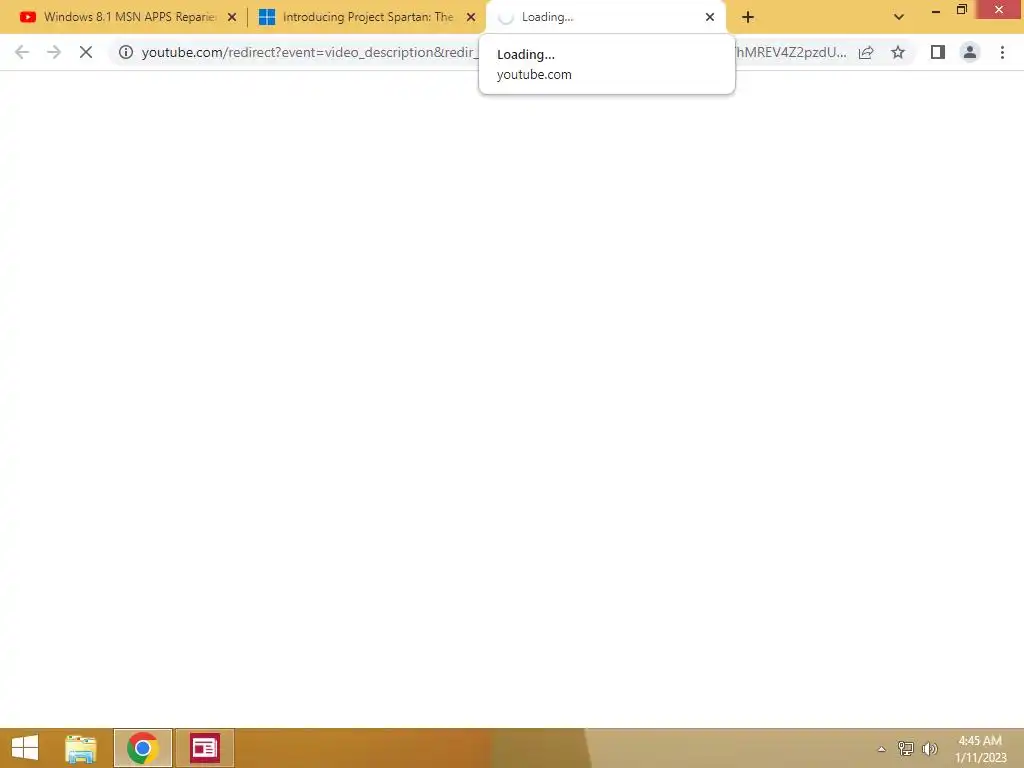Show hidden system tray icons
This screenshot has height=768, width=1024.
pos(882,749)
